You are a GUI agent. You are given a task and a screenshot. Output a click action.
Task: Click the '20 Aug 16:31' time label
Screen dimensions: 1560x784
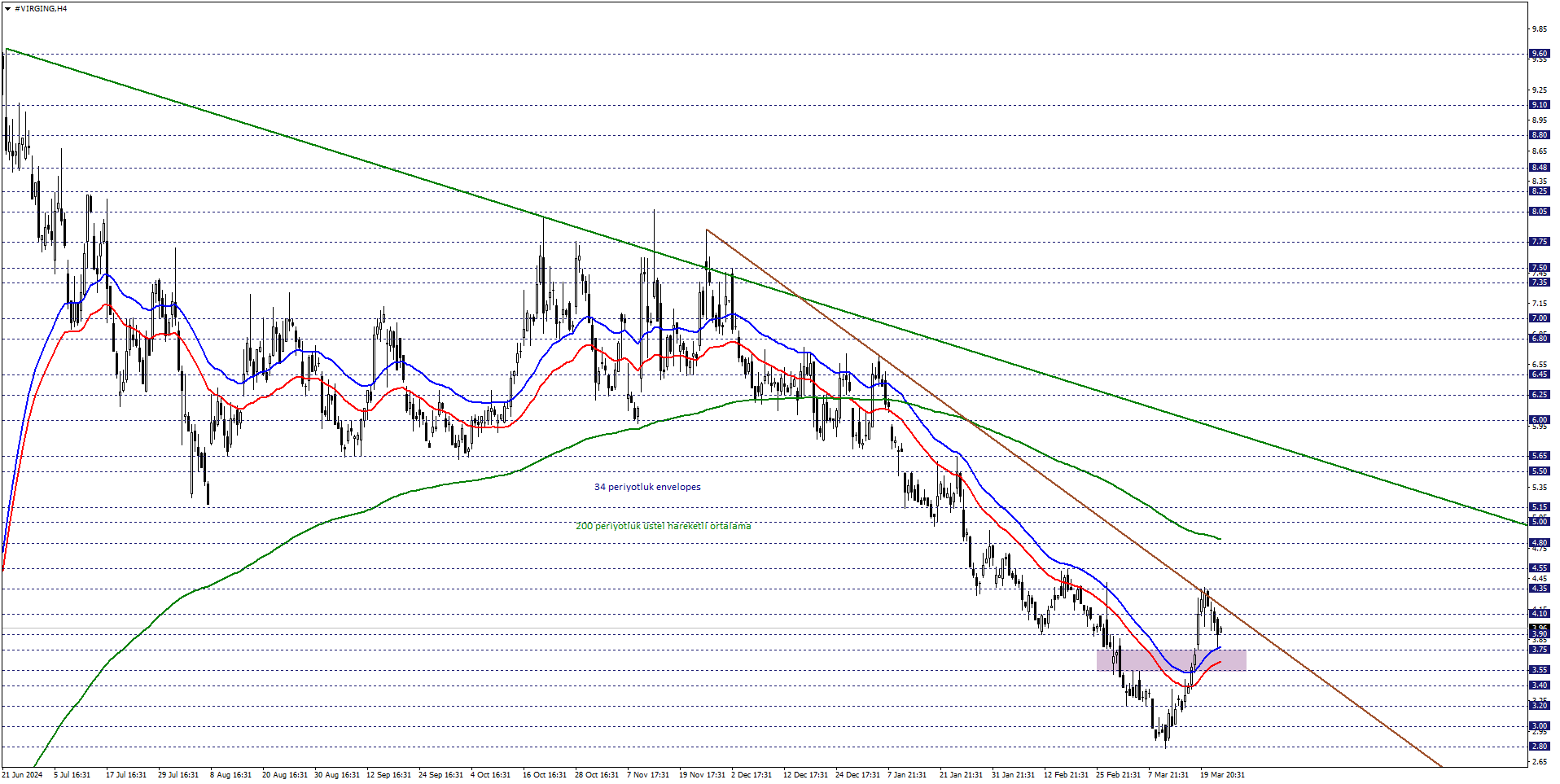[285, 775]
